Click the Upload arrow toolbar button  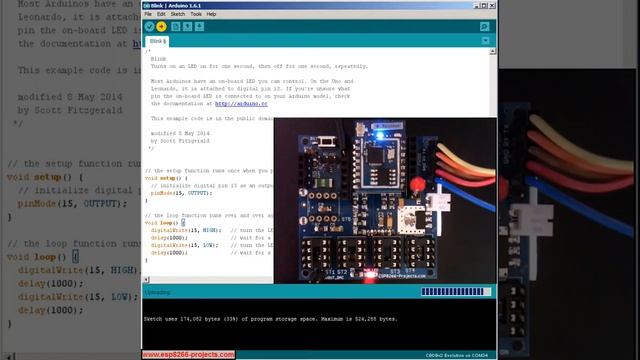click(162, 27)
